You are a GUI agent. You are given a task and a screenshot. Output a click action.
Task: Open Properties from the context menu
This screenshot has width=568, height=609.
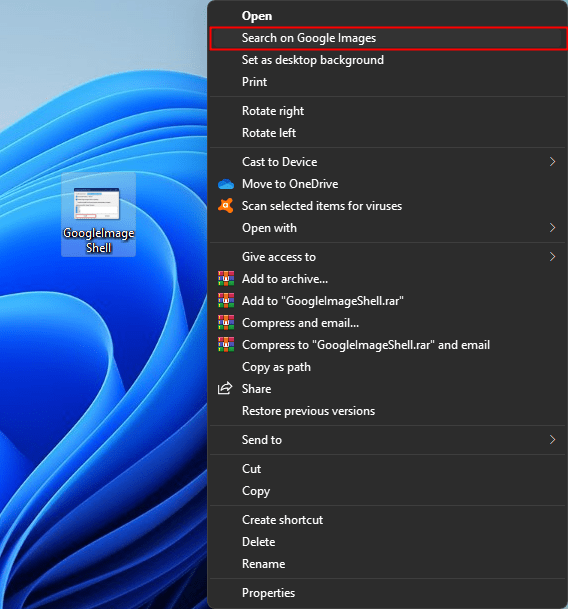click(x=387, y=593)
